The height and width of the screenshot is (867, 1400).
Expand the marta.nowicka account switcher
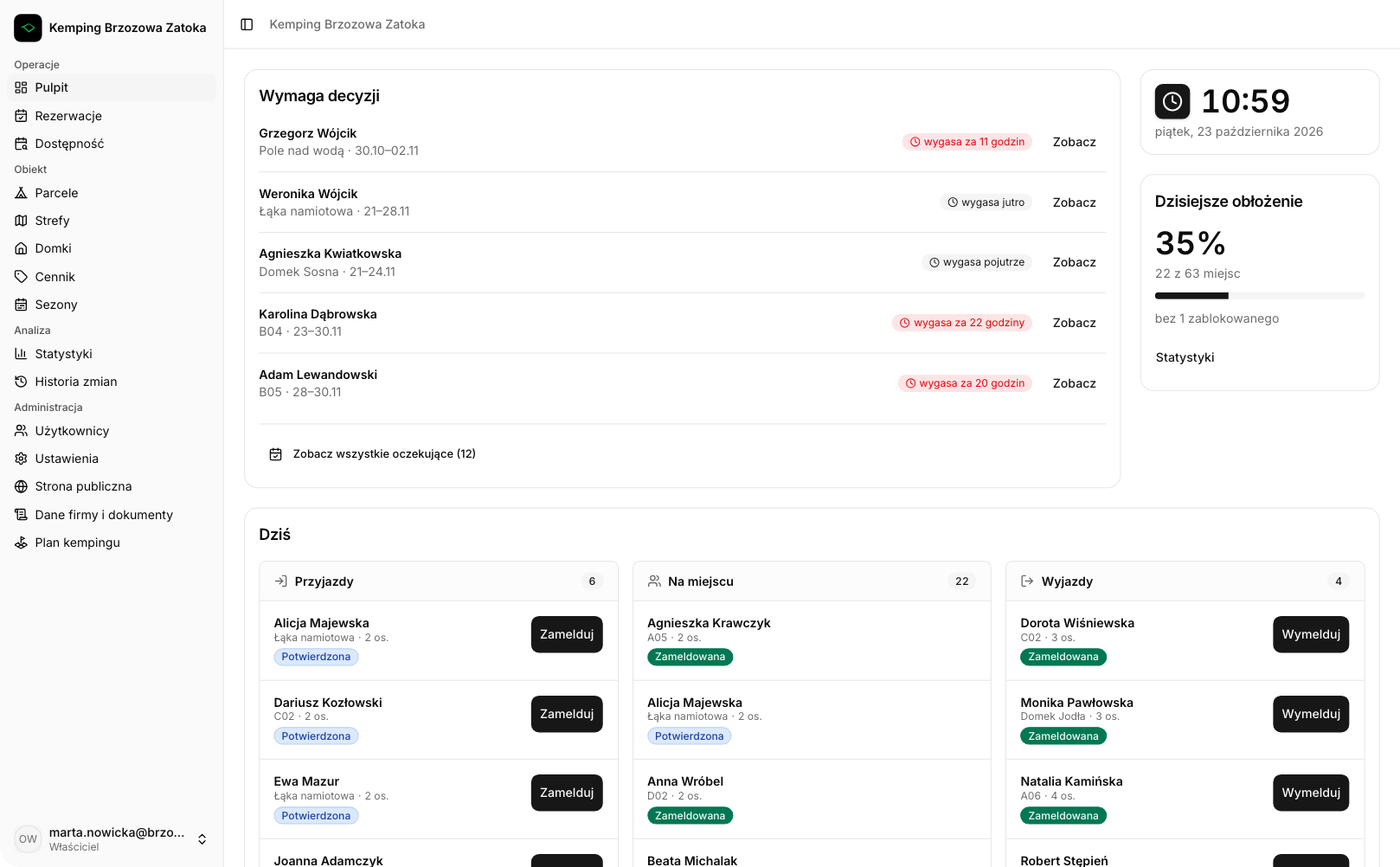112,839
